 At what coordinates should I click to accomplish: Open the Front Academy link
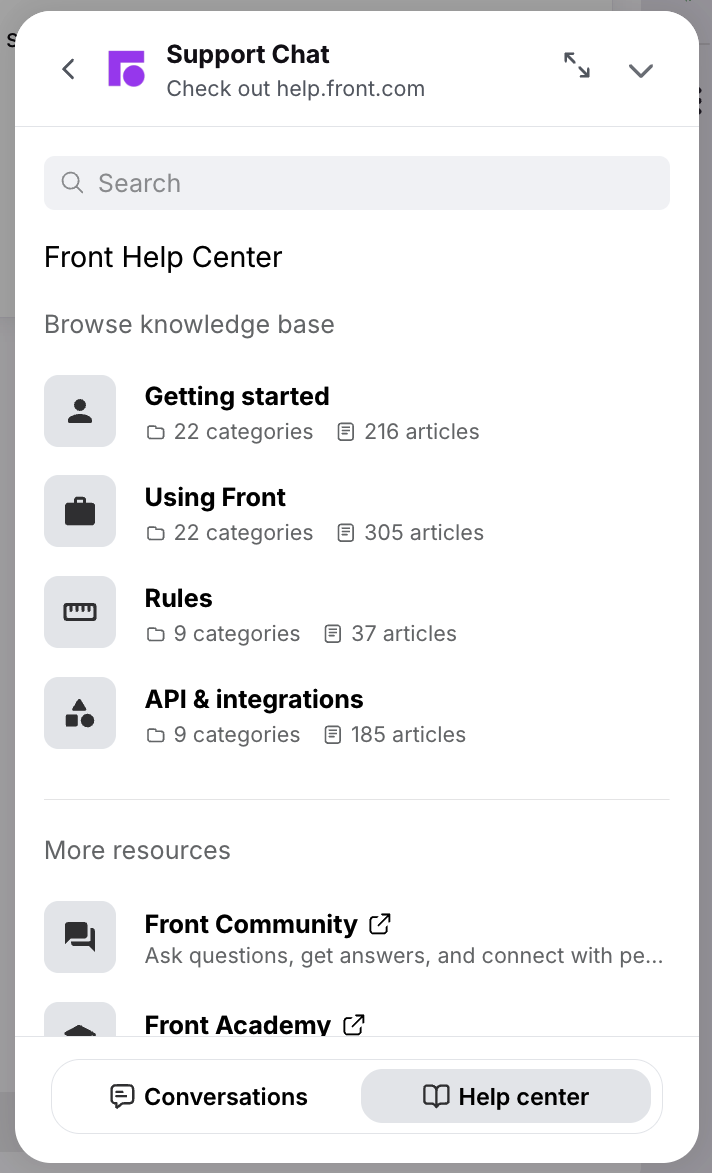pyautogui.click(x=238, y=1025)
